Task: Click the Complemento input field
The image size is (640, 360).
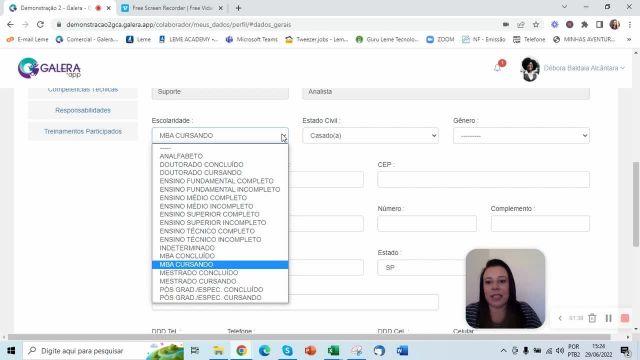Action: click(x=540, y=224)
